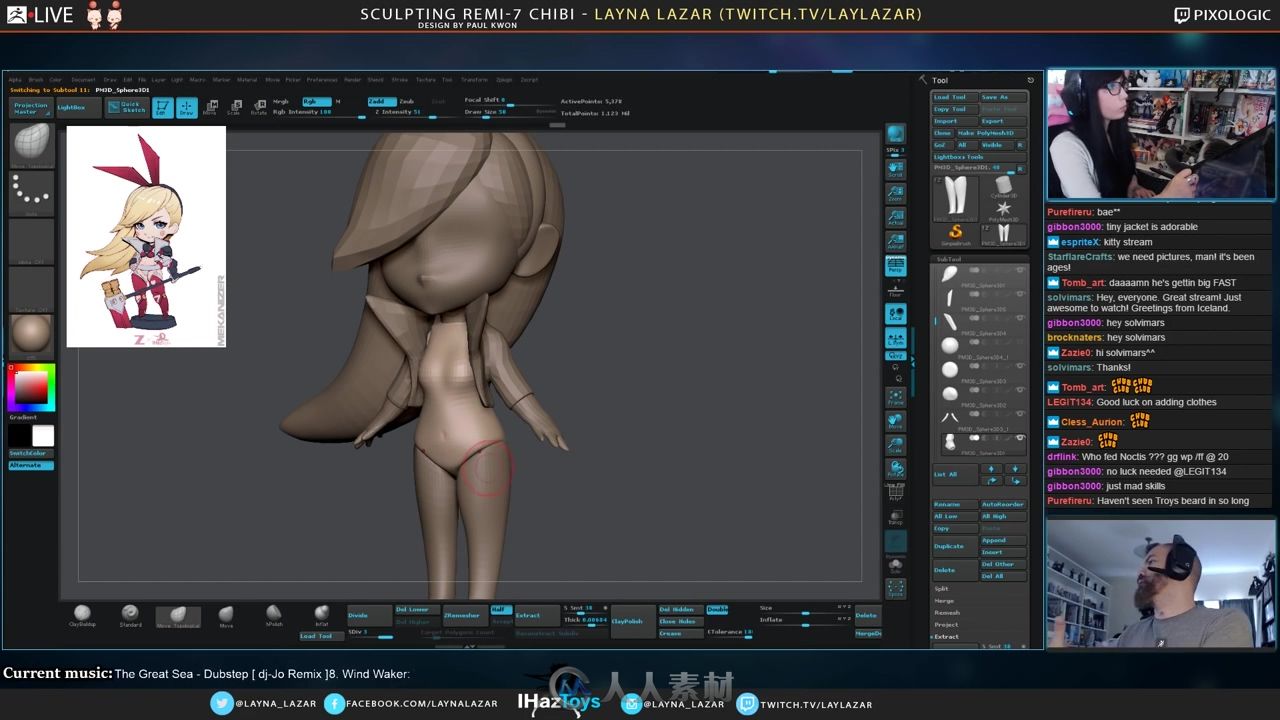Click the reference character image thumbnail
The image size is (1280, 720).
tap(146, 236)
